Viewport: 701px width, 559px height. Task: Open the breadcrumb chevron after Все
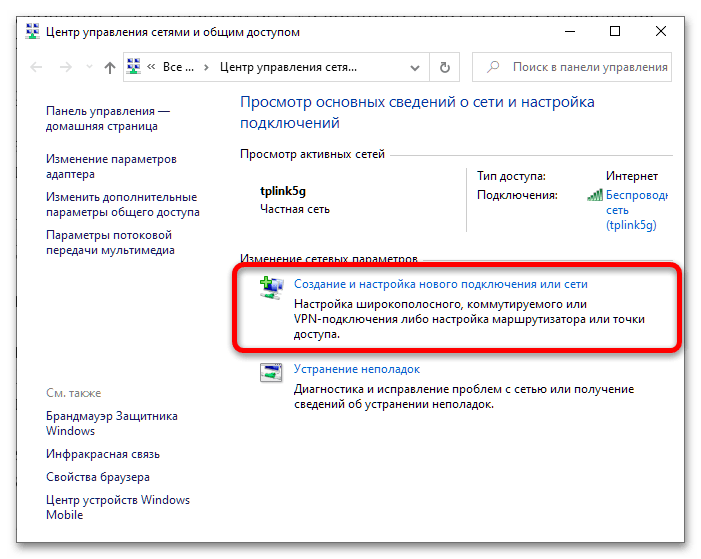tap(206, 68)
